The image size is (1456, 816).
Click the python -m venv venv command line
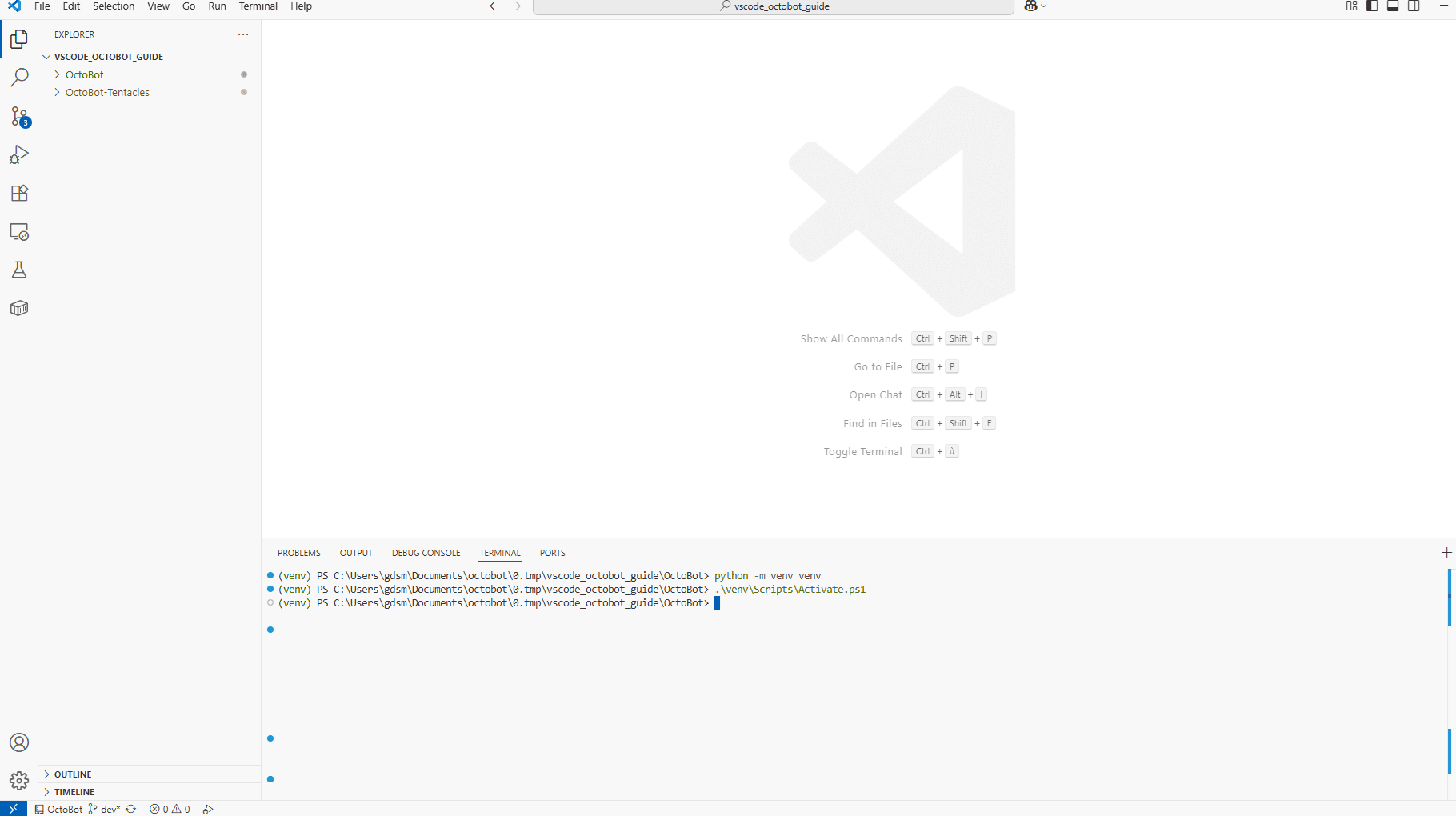pos(768,576)
